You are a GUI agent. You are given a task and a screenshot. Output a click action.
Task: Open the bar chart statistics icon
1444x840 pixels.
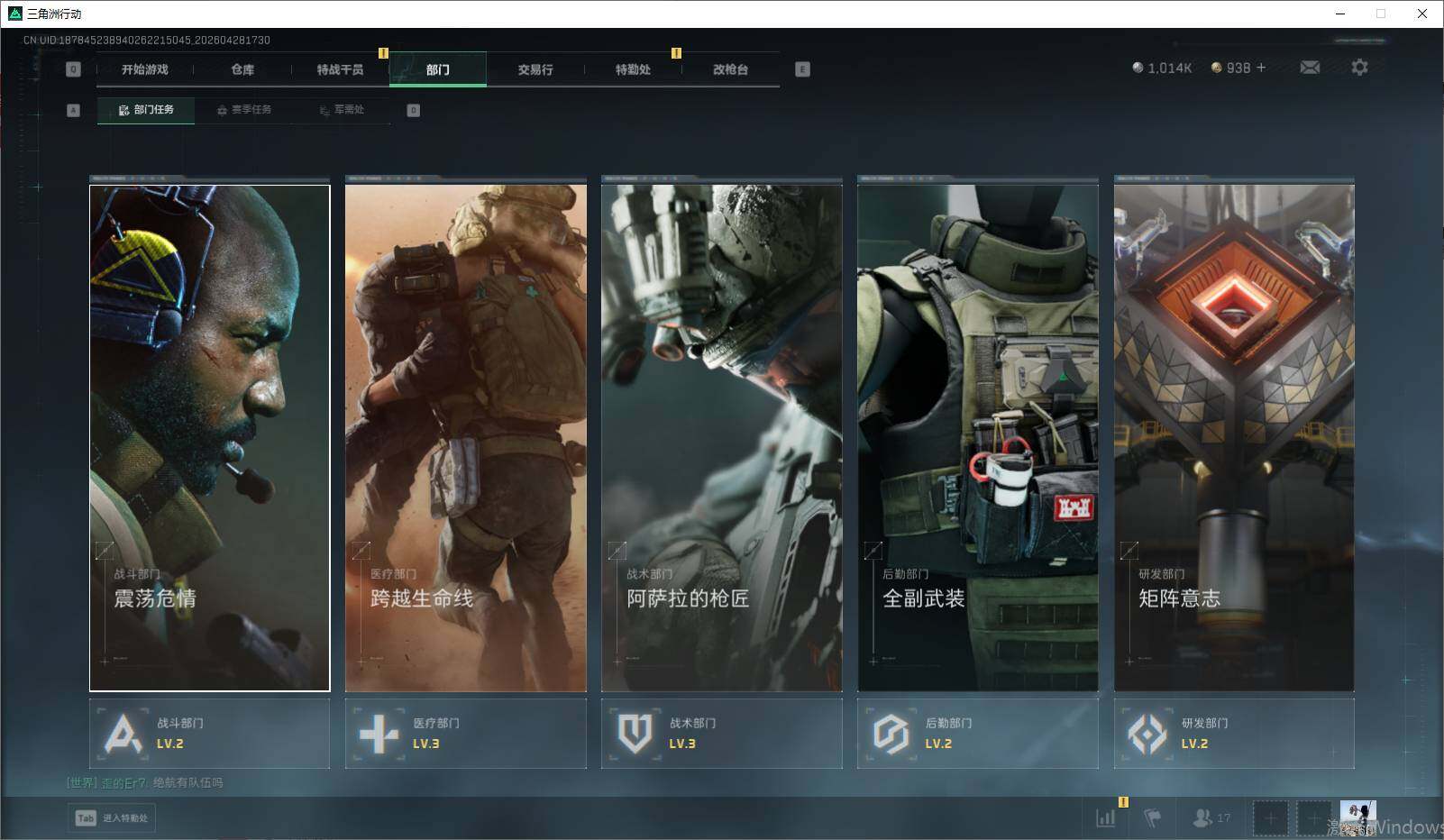click(x=1105, y=817)
